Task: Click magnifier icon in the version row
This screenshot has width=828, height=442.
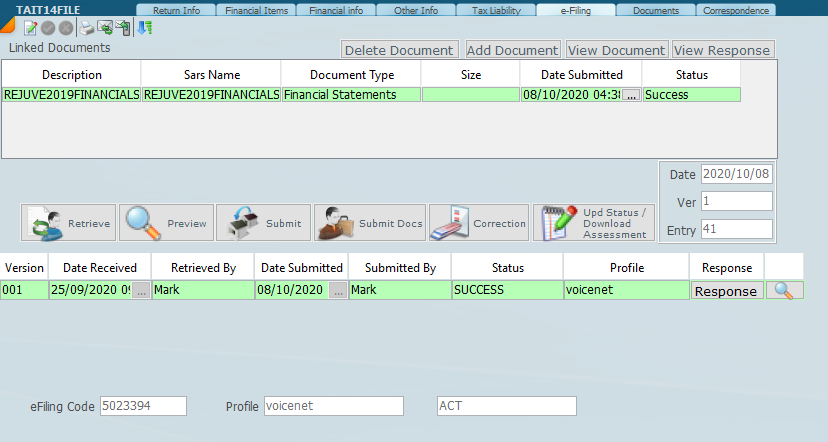Action: tap(784, 291)
